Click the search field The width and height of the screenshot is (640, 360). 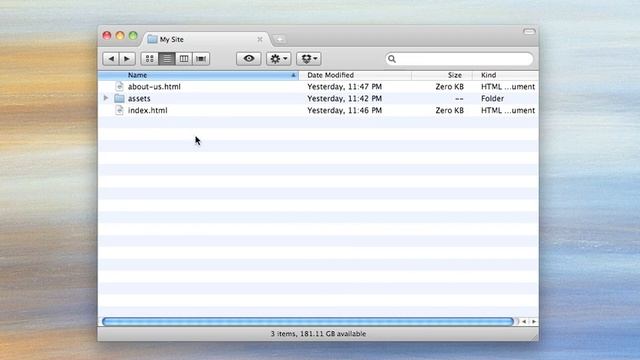pyautogui.click(x=459, y=59)
